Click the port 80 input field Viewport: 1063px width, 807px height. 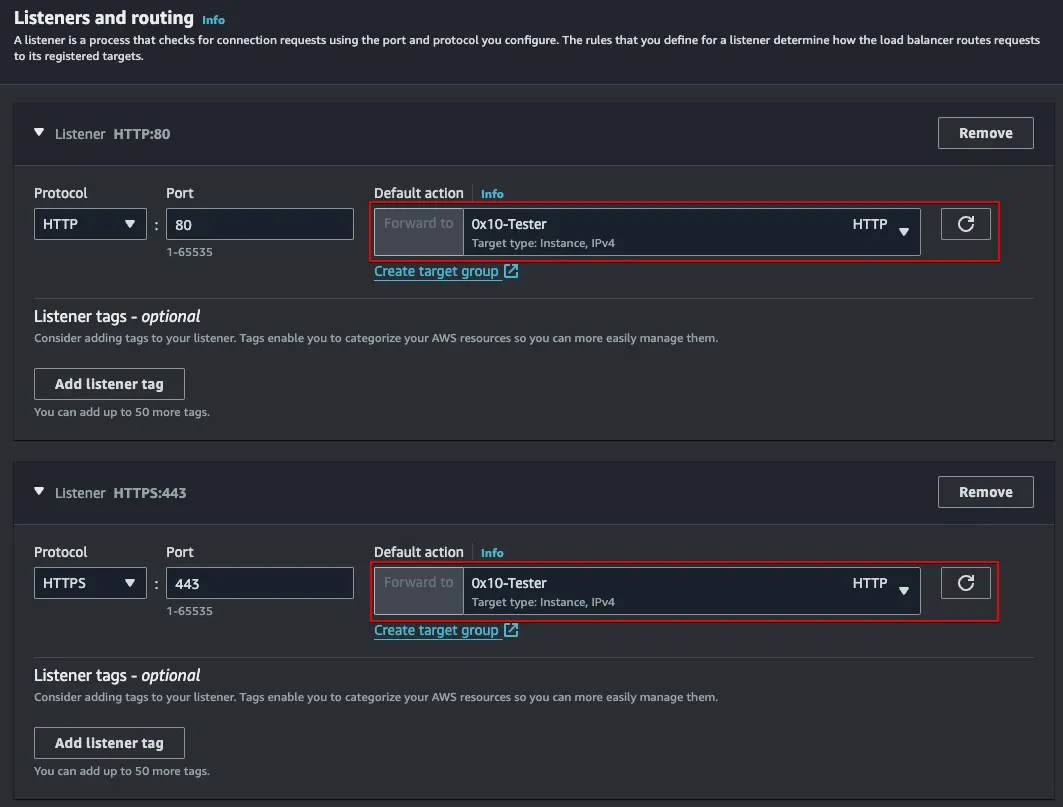tap(259, 225)
